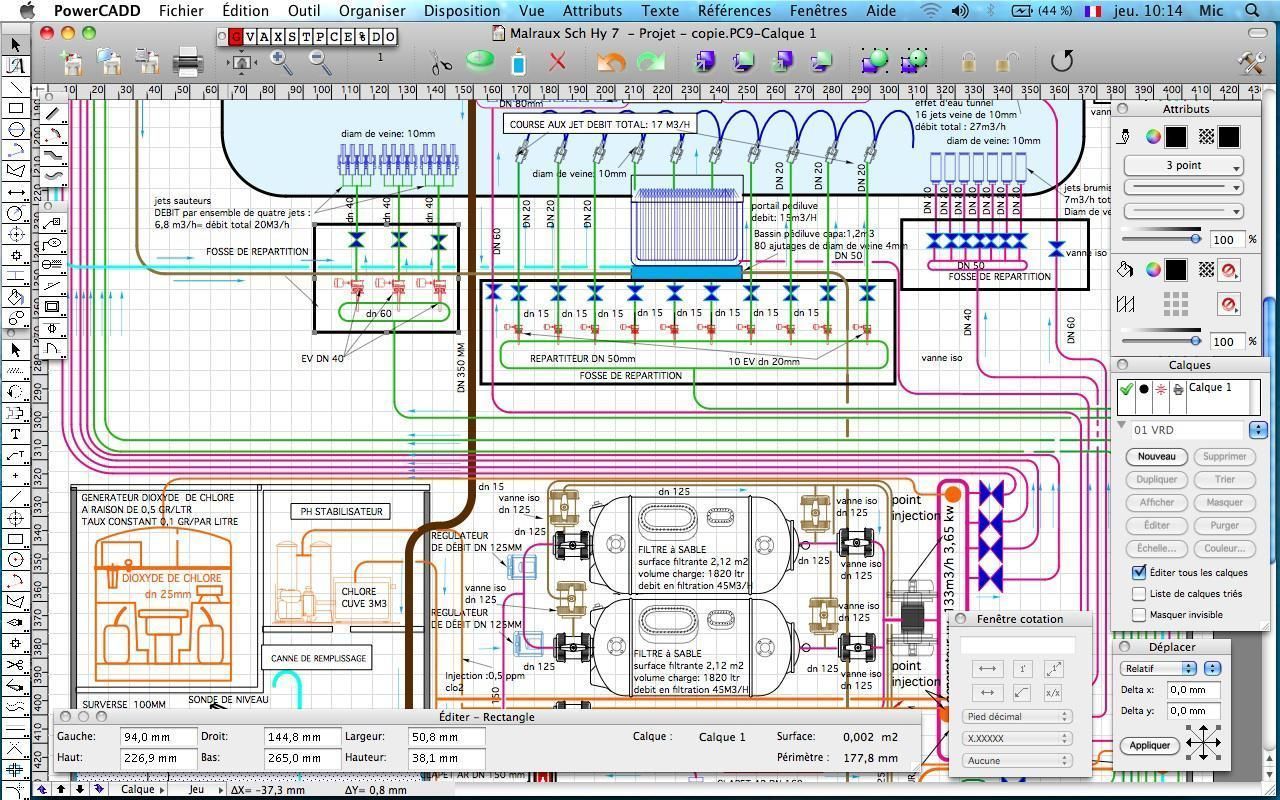Open the '01 VRD' layer group dropdown
This screenshot has width=1280, height=800.
pos(1258,430)
